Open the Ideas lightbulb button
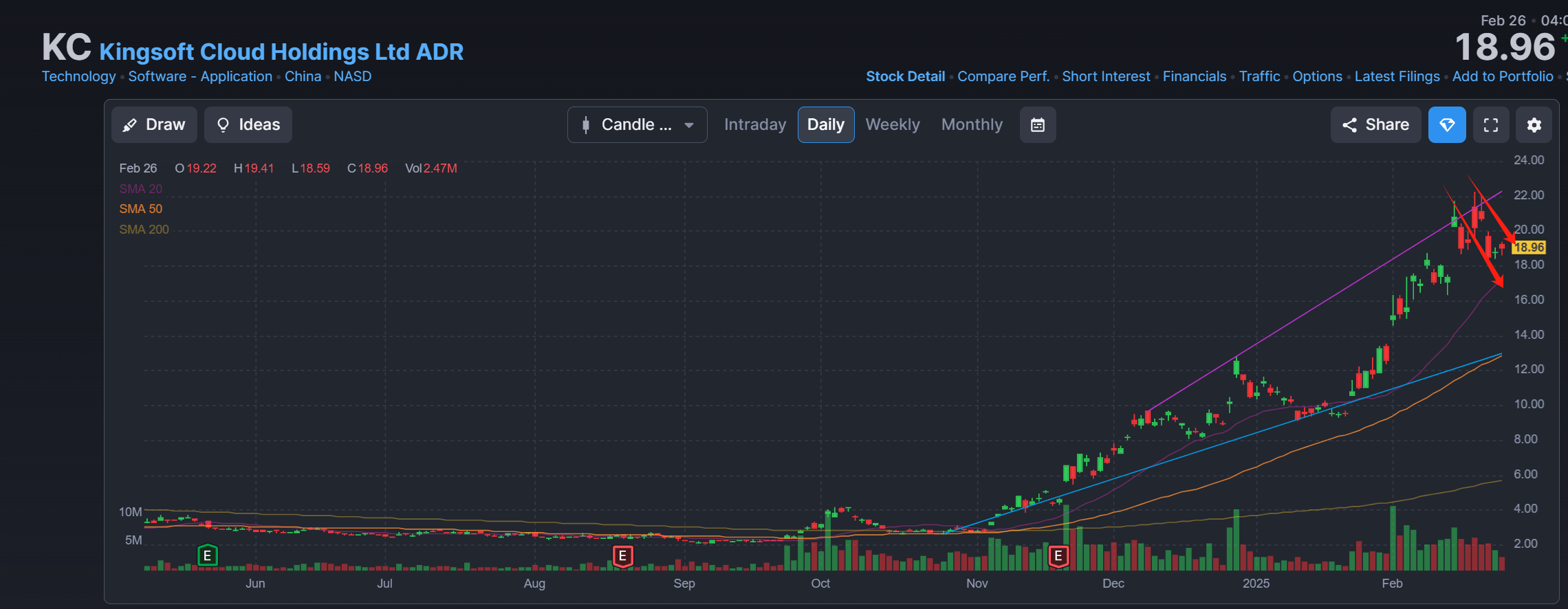Screen dimensions: 1568x609 248,124
